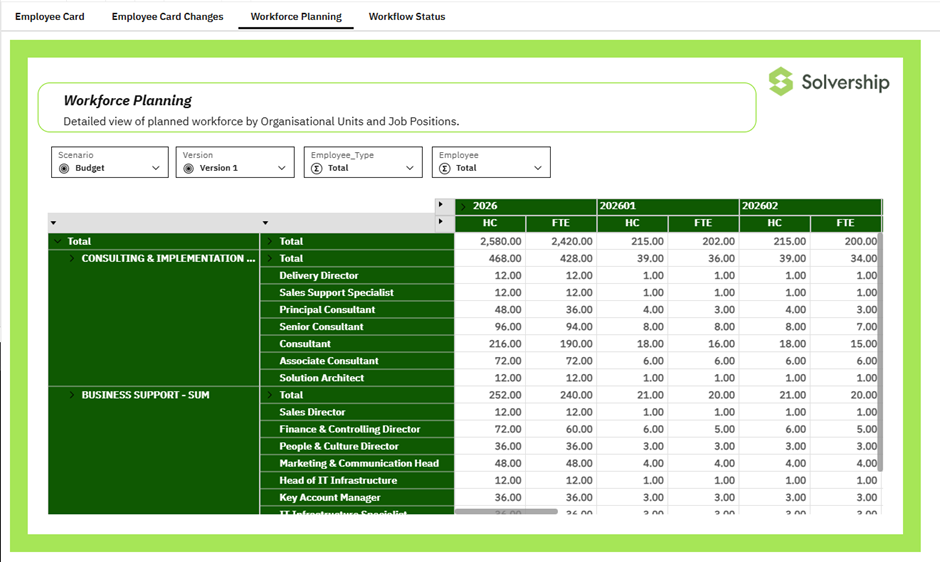Screen dimensions: 940x562
Task: Click the 468.00 Consulting HC cell
Action: (490, 259)
